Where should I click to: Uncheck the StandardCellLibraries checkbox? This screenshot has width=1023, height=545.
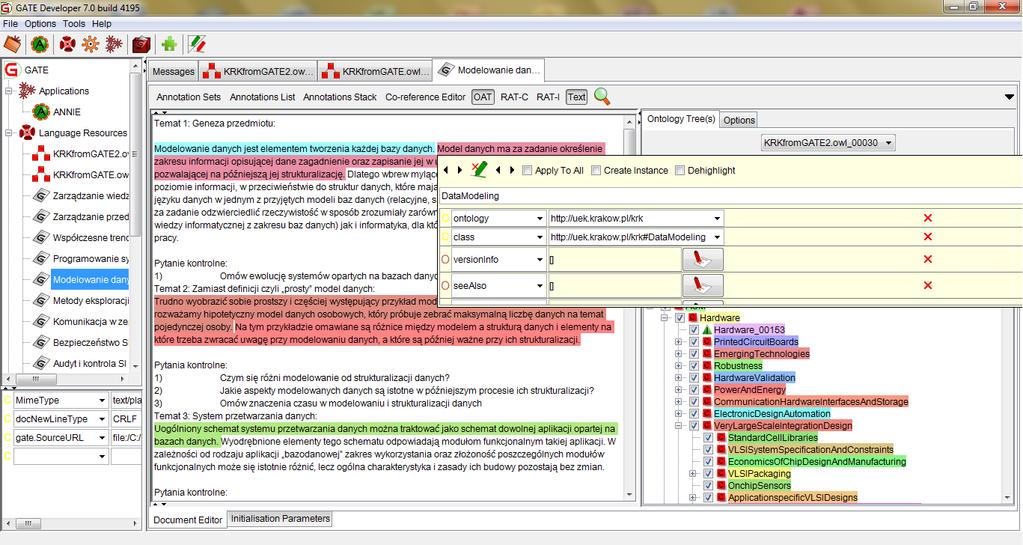tap(709, 437)
